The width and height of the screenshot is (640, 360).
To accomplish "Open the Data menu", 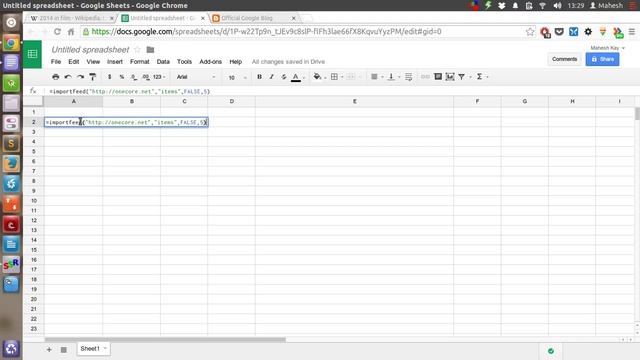I will pos(163,62).
